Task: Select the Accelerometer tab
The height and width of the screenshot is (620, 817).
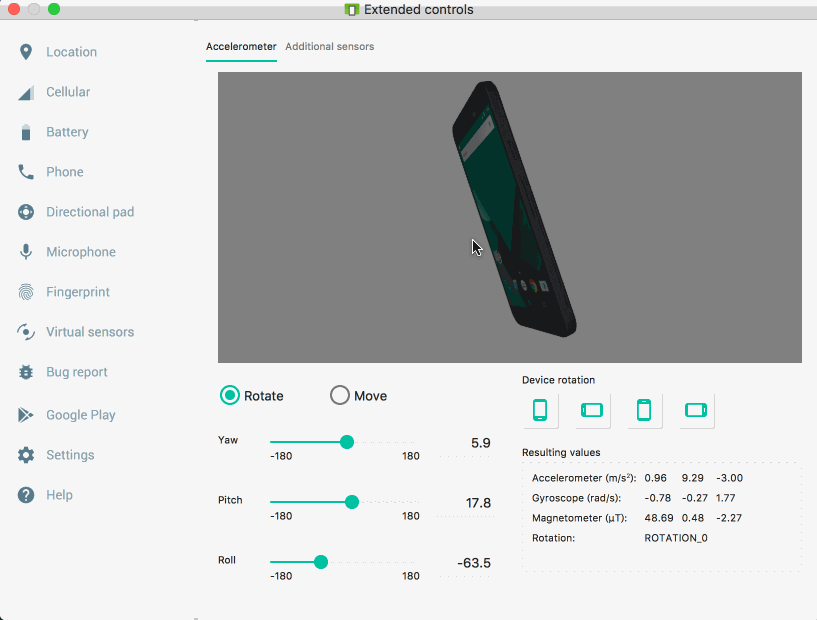Action: pyautogui.click(x=241, y=46)
